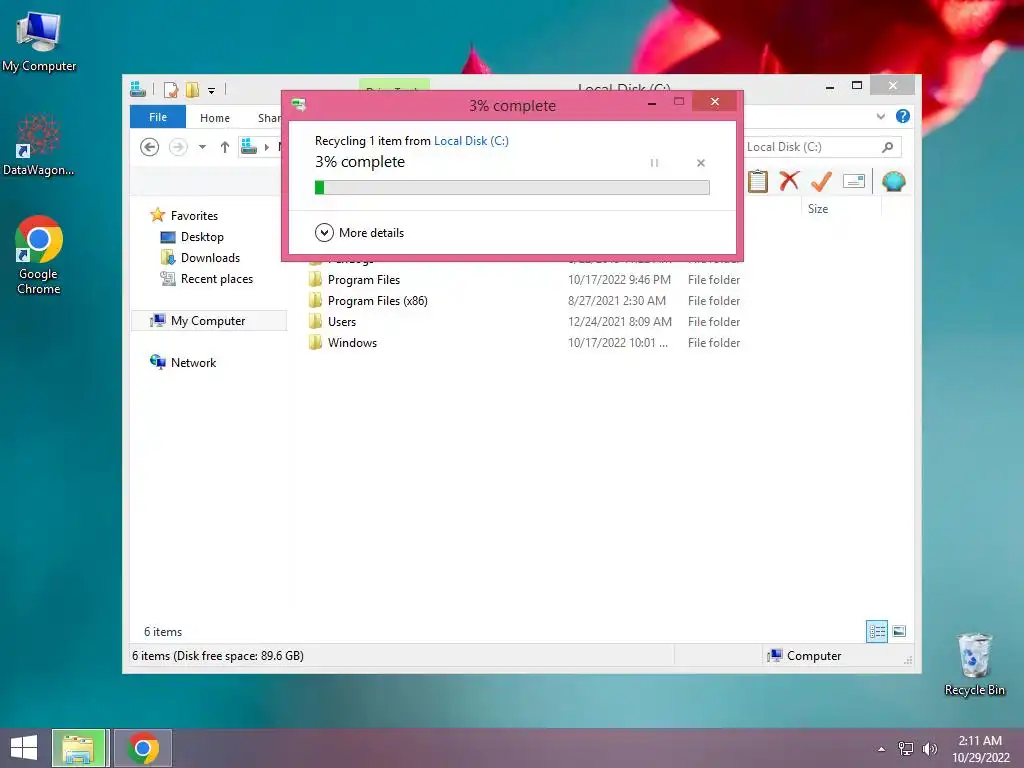The width and height of the screenshot is (1024, 768).
Task: Open the recent locations dropdown arrow
Action: [202, 147]
